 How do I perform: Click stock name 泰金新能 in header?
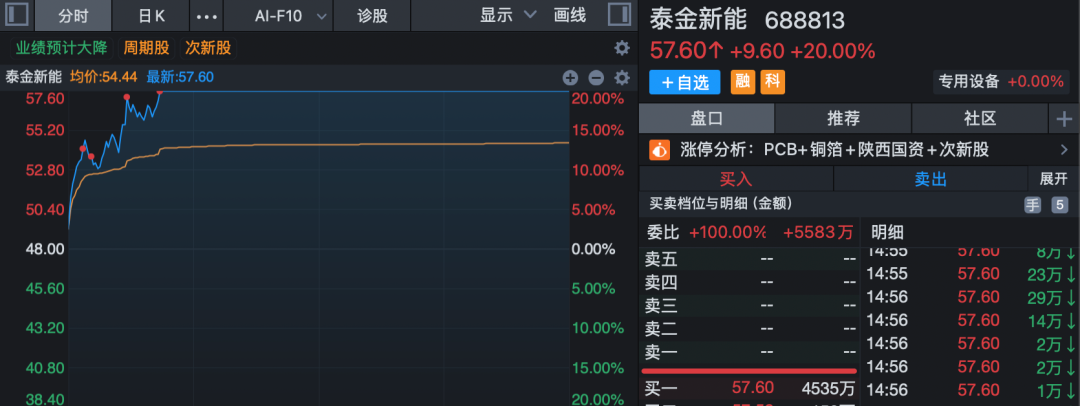click(x=698, y=20)
